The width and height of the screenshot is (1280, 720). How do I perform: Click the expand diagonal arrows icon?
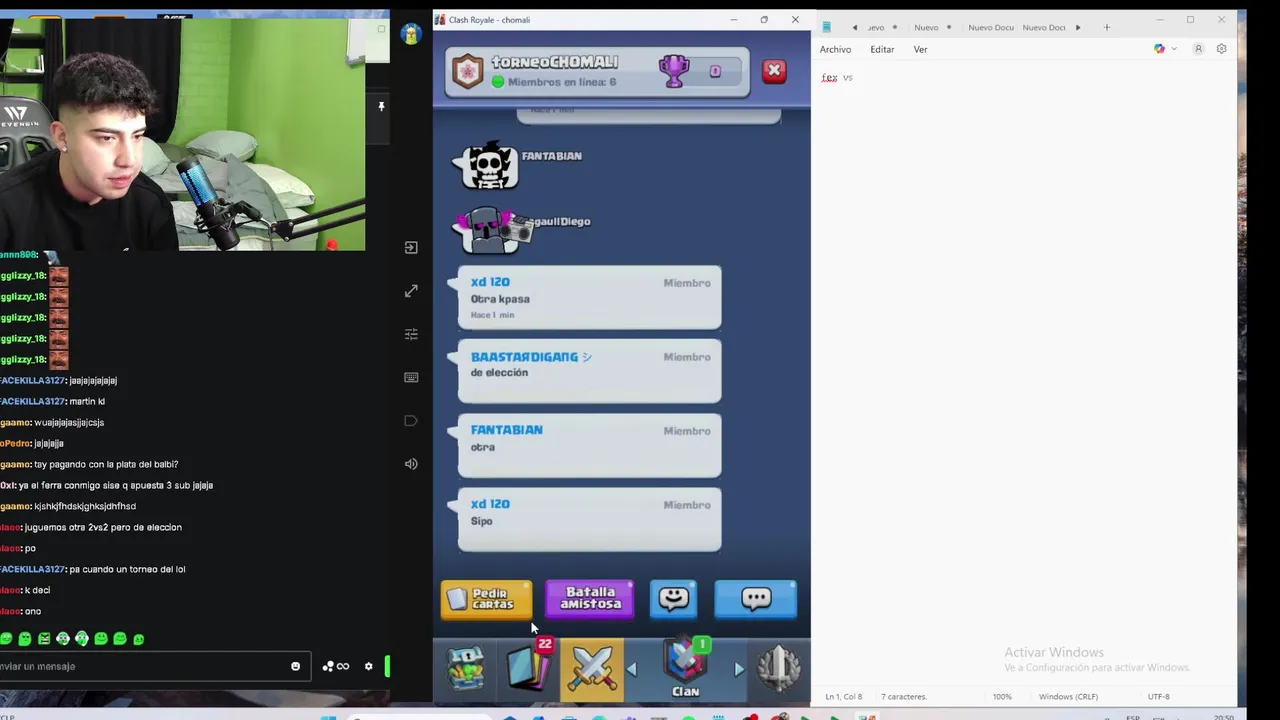point(411,291)
